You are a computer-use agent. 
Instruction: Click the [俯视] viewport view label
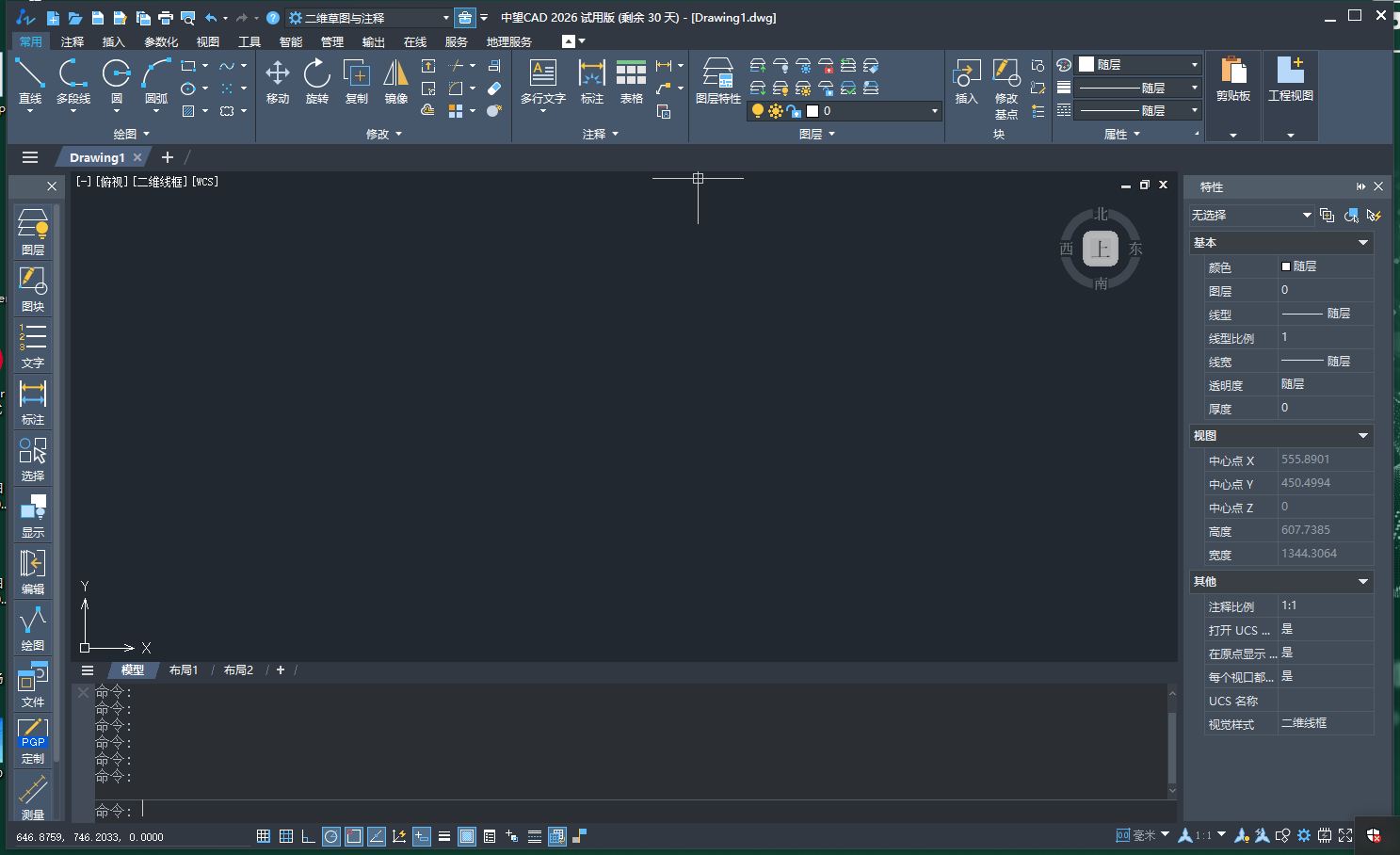[x=112, y=182]
